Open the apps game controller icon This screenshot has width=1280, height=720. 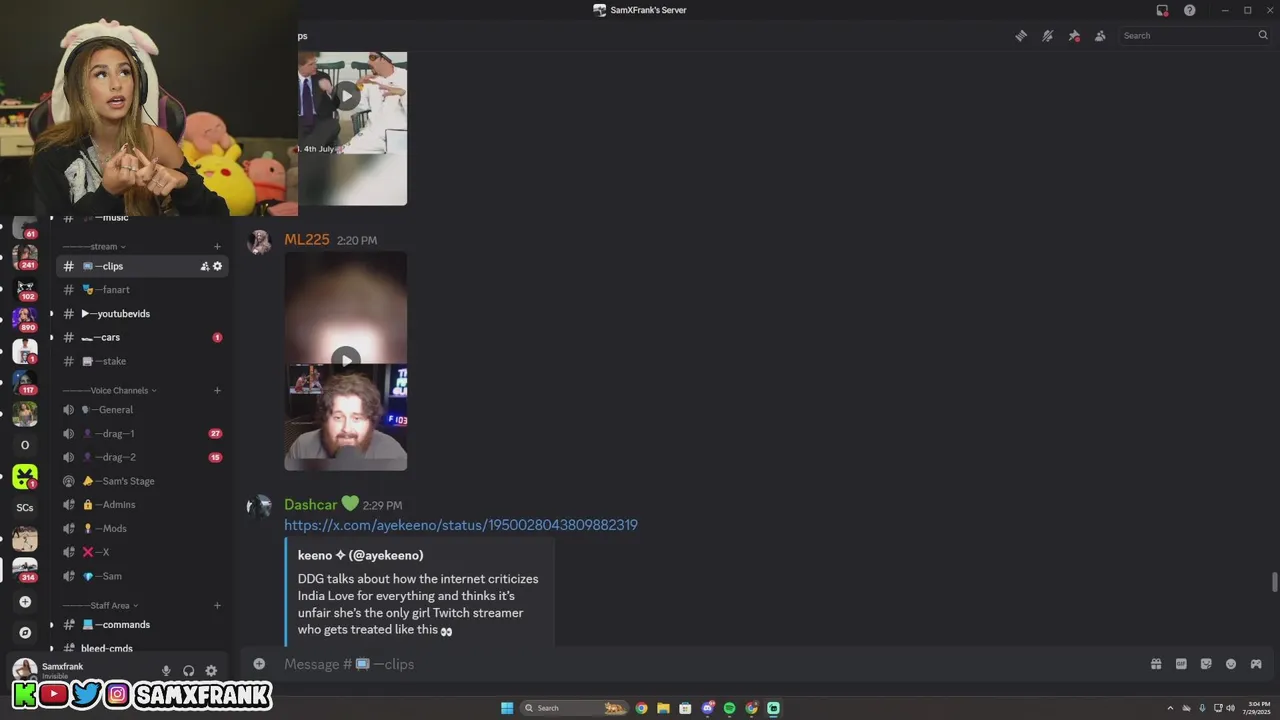pos(1256,664)
